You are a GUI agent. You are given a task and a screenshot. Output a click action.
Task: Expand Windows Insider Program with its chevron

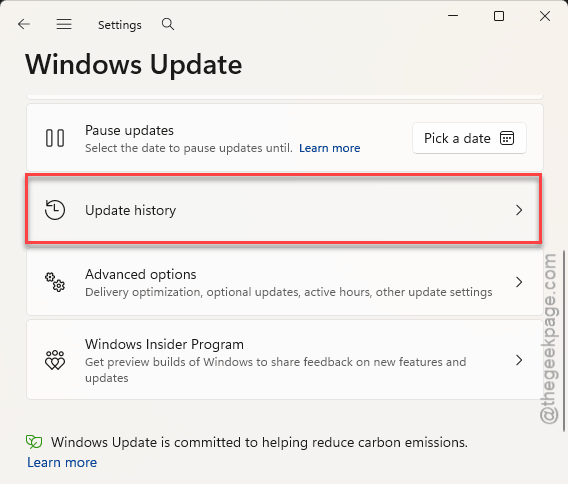point(519,360)
